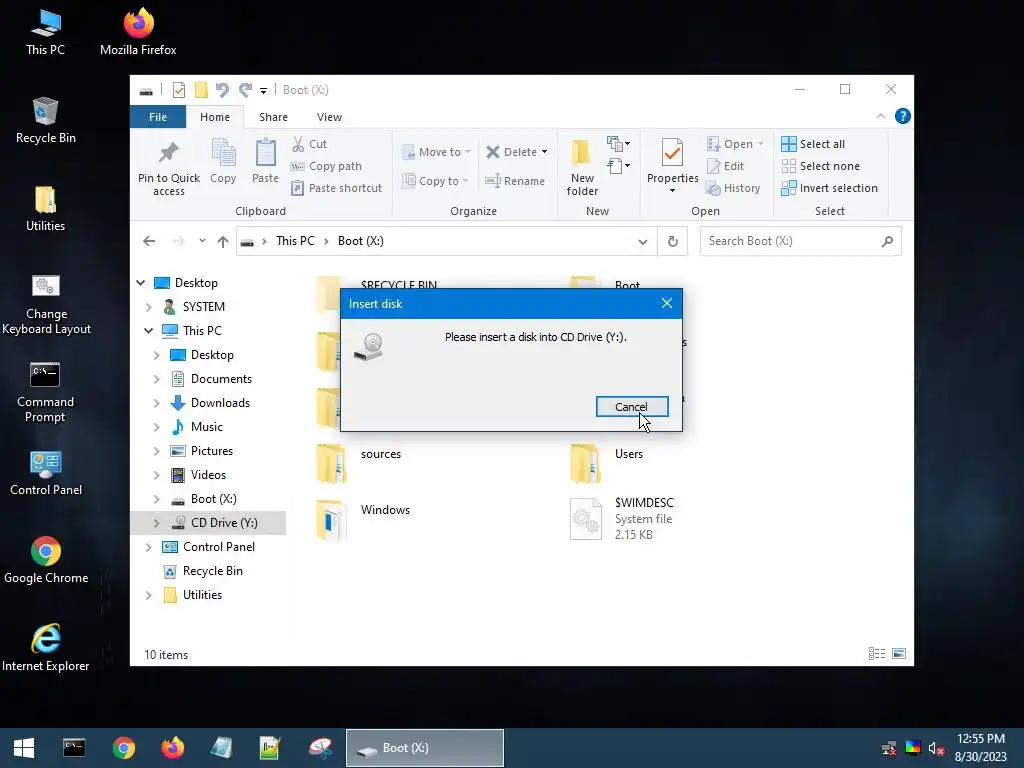Open Explorer Help question mark icon
1024x768 pixels.
[x=903, y=116]
